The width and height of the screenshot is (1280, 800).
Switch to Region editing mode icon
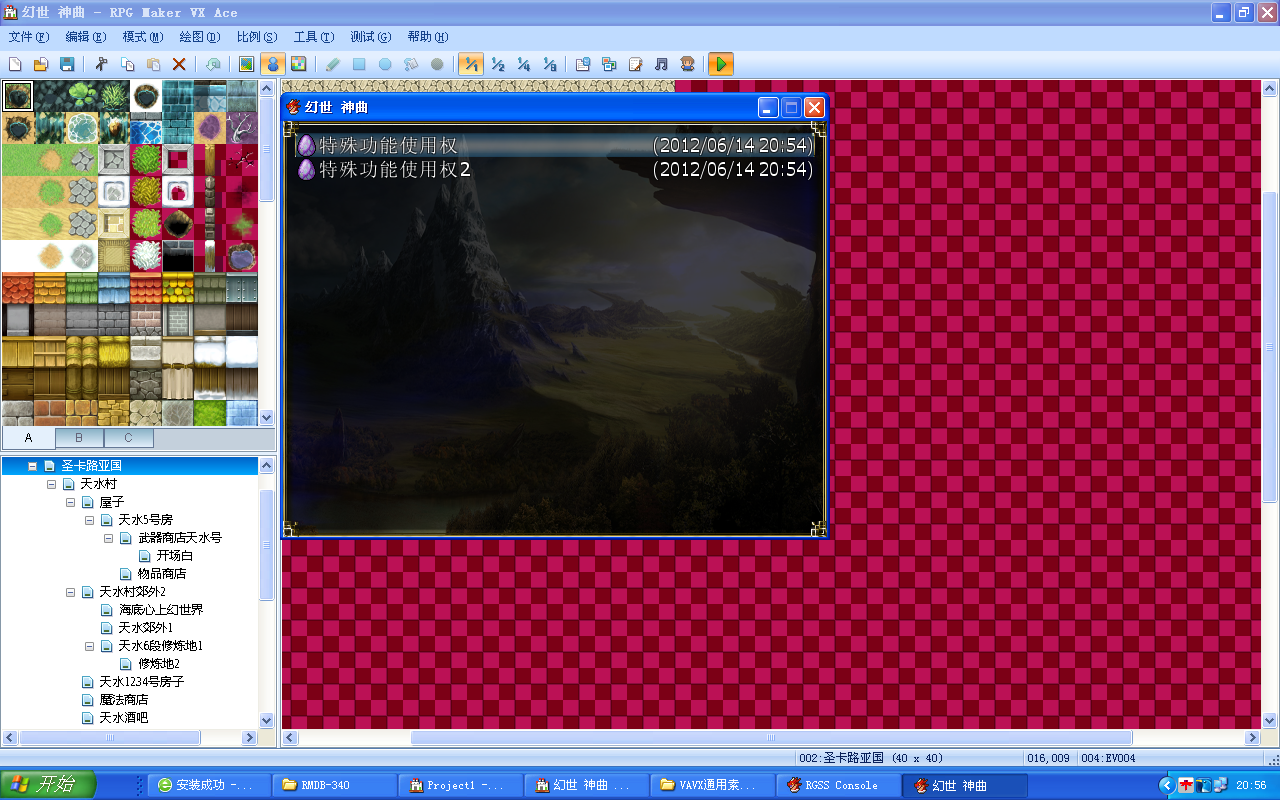click(x=298, y=64)
